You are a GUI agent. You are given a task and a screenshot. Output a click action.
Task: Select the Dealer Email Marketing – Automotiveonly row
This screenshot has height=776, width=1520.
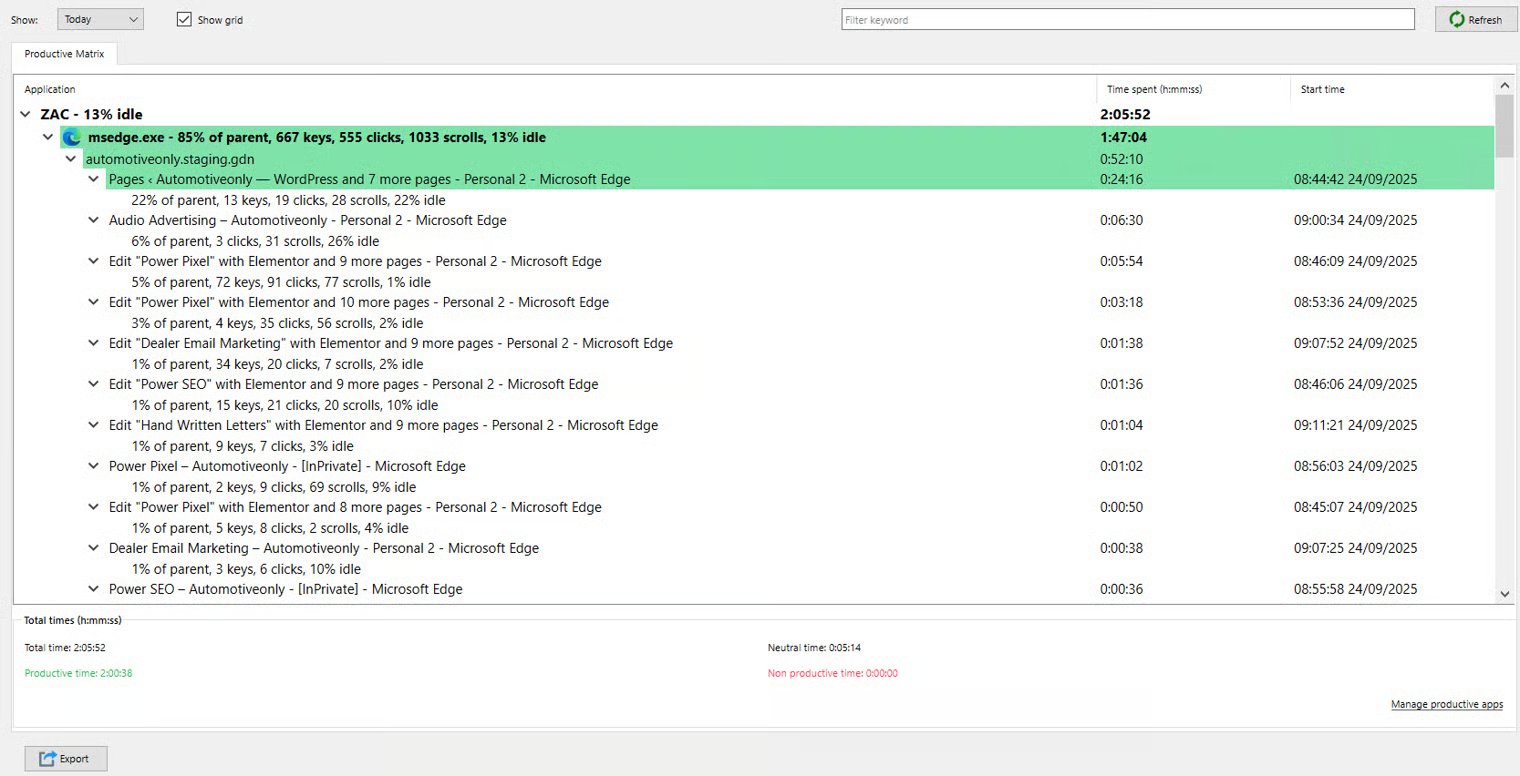coord(323,548)
